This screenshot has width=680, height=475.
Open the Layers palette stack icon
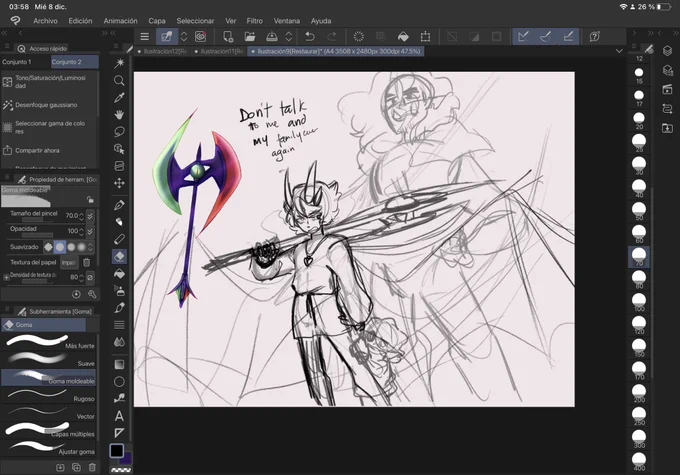(x=667, y=51)
